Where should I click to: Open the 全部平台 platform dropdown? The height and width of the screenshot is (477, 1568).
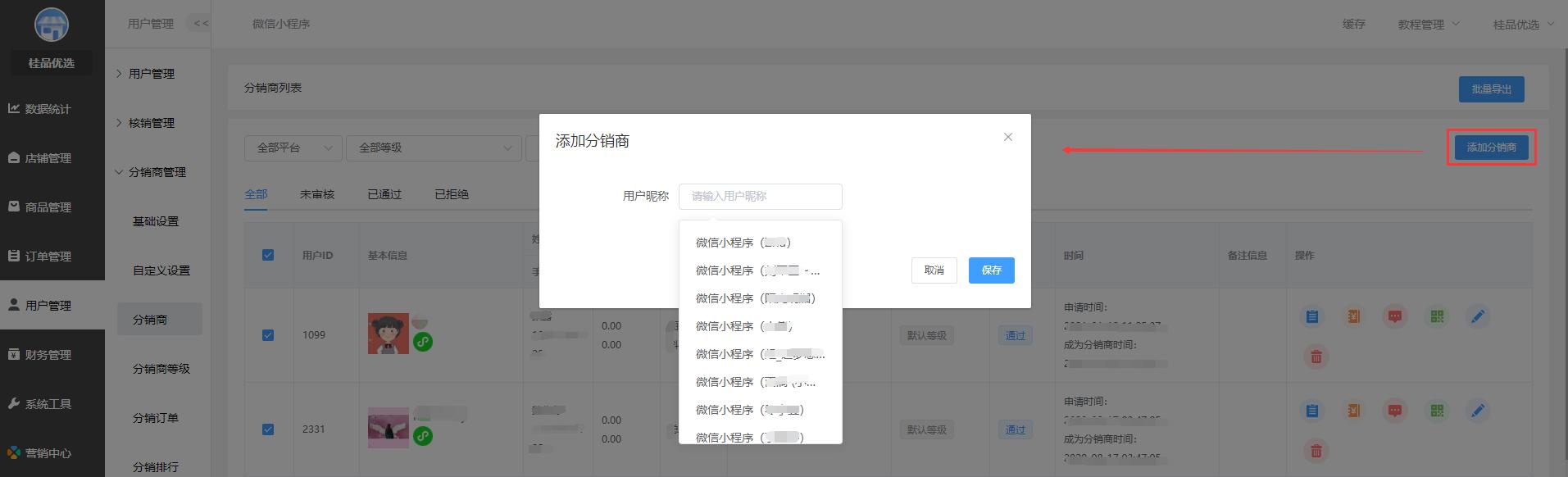pos(293,148)
